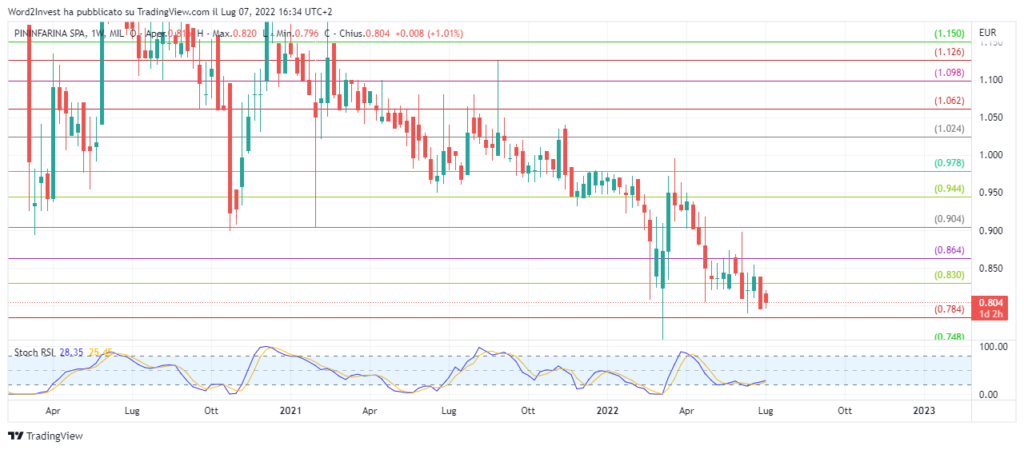Select the (0.944) level label

click(x=948, y=188)
